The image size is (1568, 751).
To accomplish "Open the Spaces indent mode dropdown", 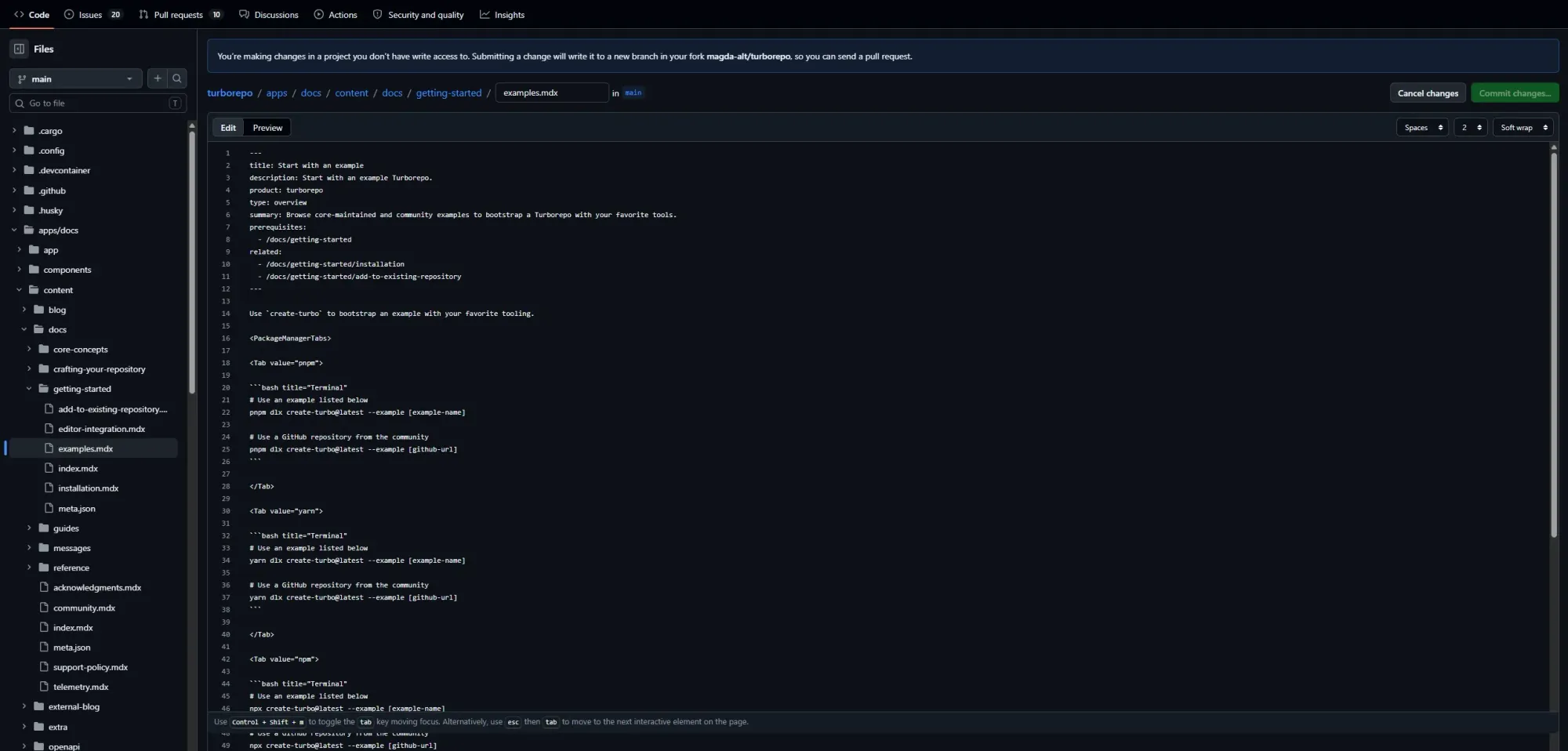I will coord(1422,127).
